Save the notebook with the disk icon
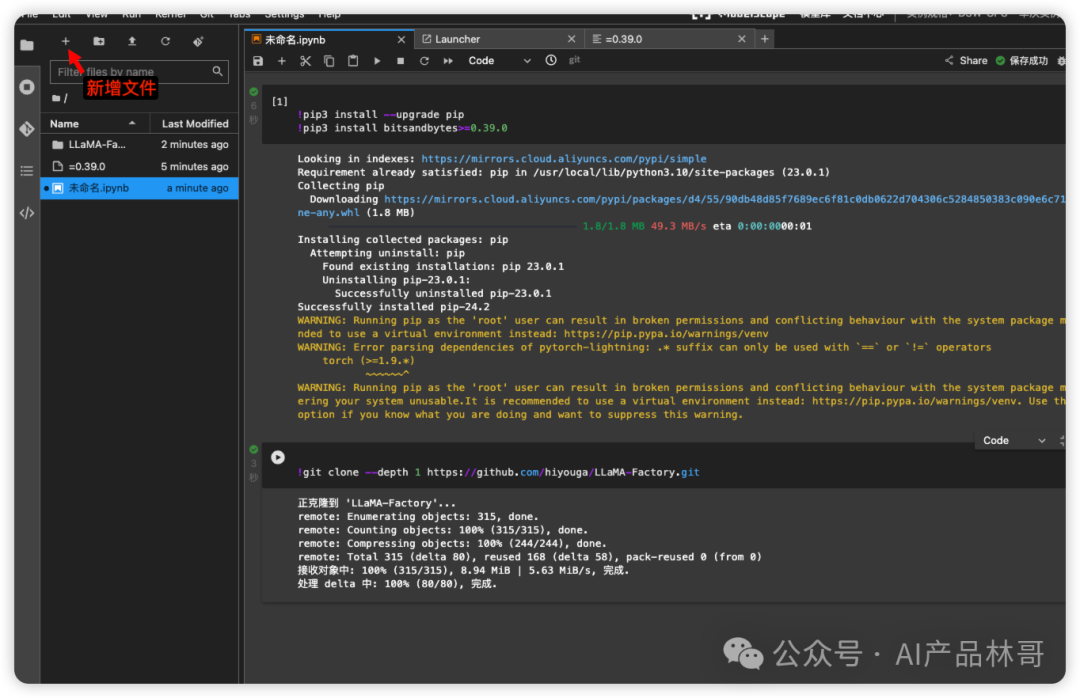Screen dimensions: 1080x698 tap(258, 61)
